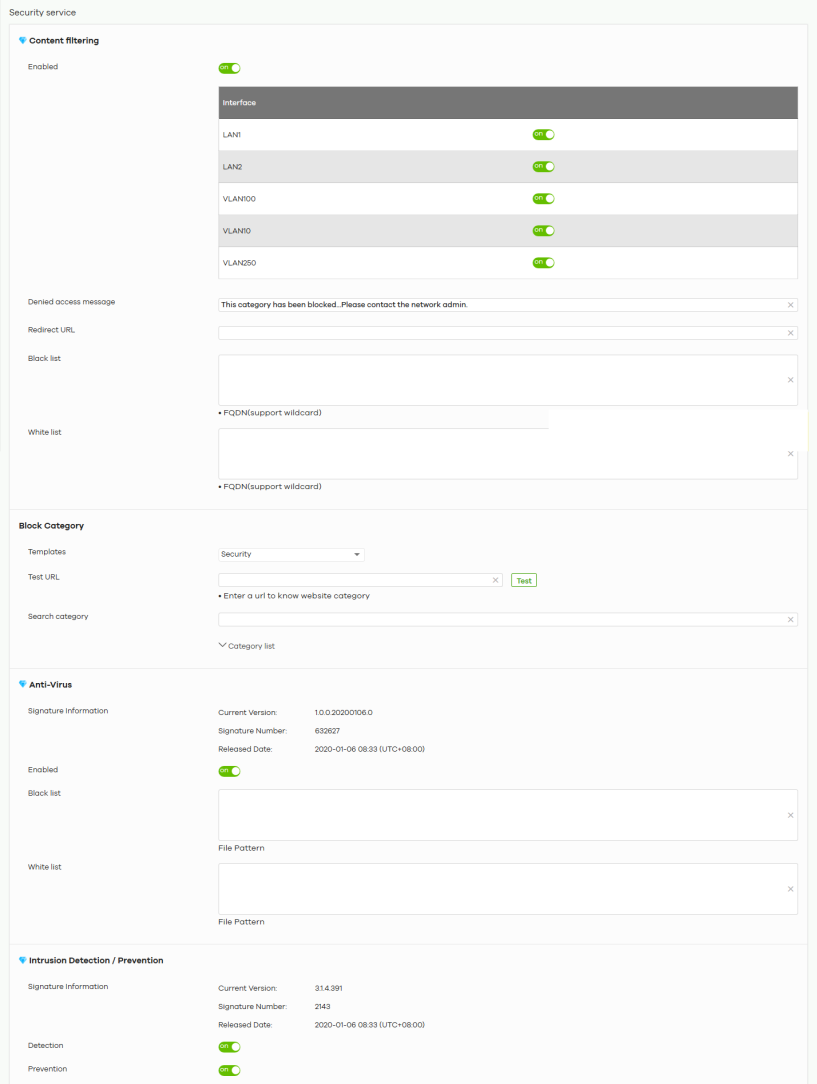817x1084 pixels.
Task: Turn off Intrusion Detection toggle
Action: point(230,1047)
